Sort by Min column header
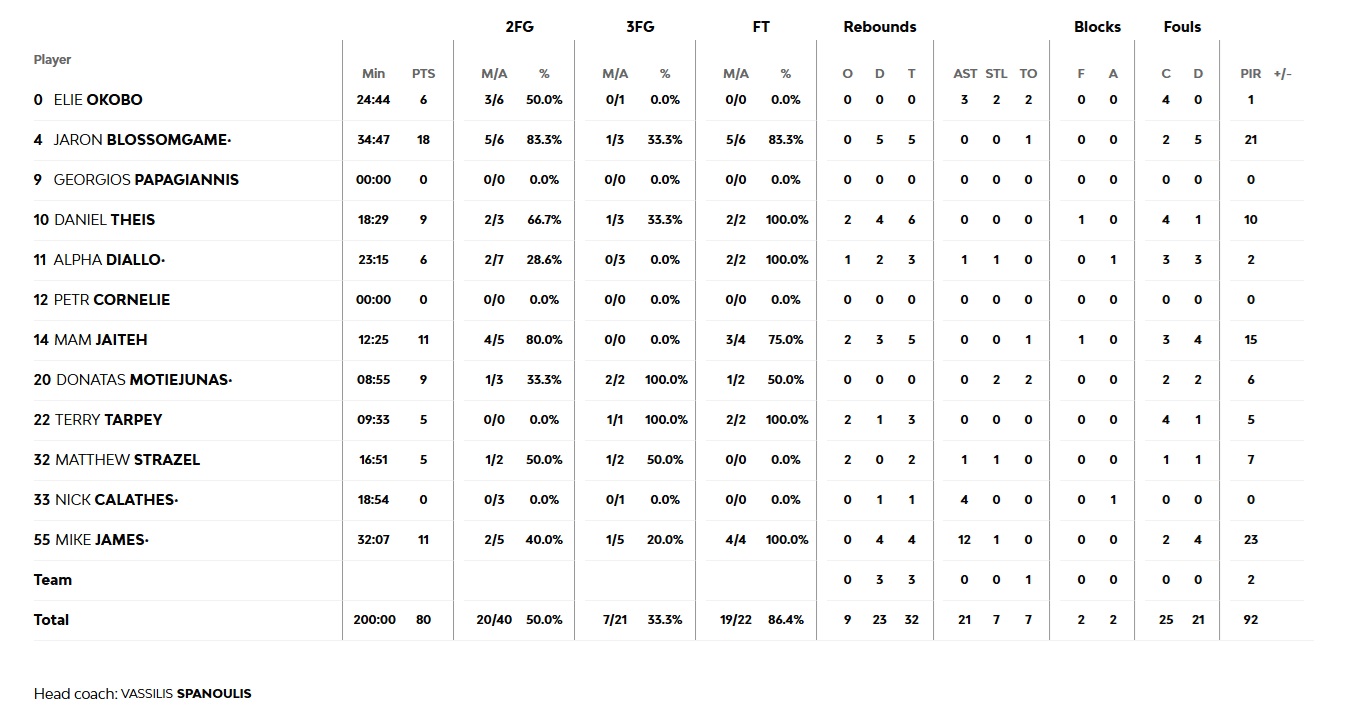The width and height of the screenshot is (1352, 725). point(373,74)
